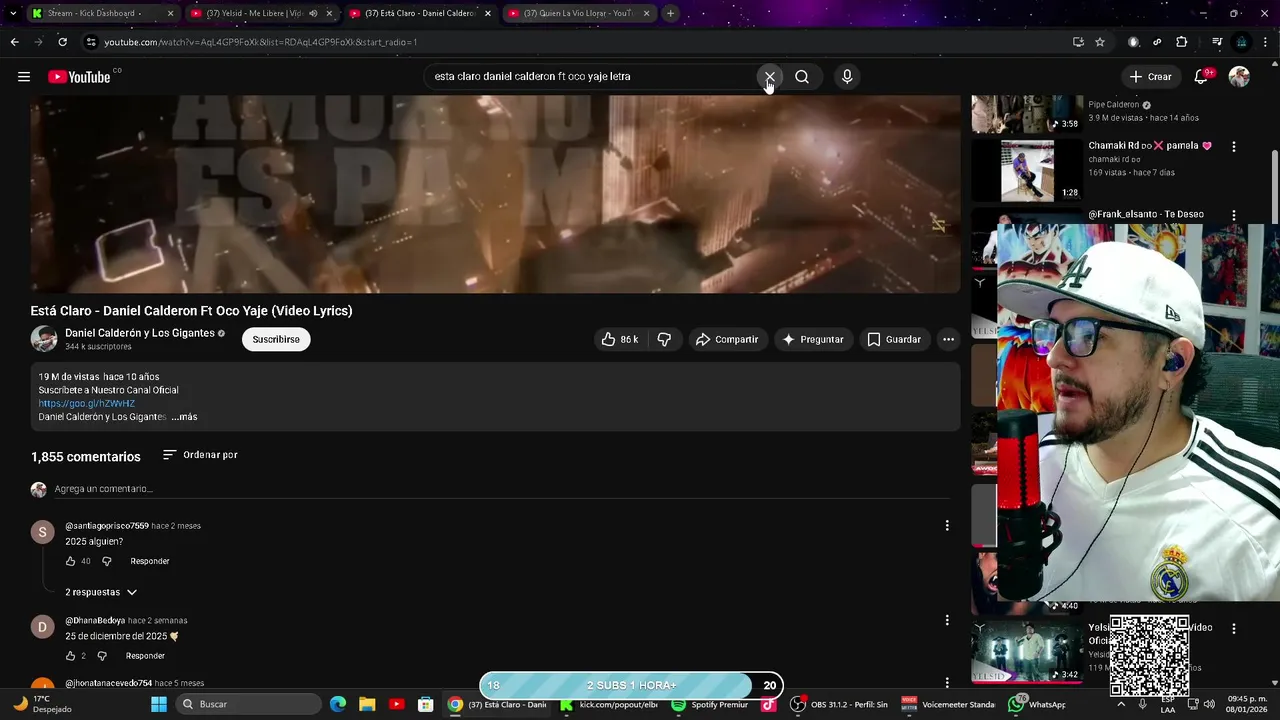Open Spotify Premium in the taskbar

point(710,704)
